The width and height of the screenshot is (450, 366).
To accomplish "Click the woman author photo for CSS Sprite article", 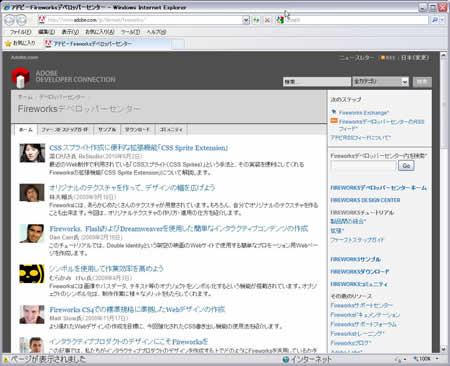I will pos(32,153).
